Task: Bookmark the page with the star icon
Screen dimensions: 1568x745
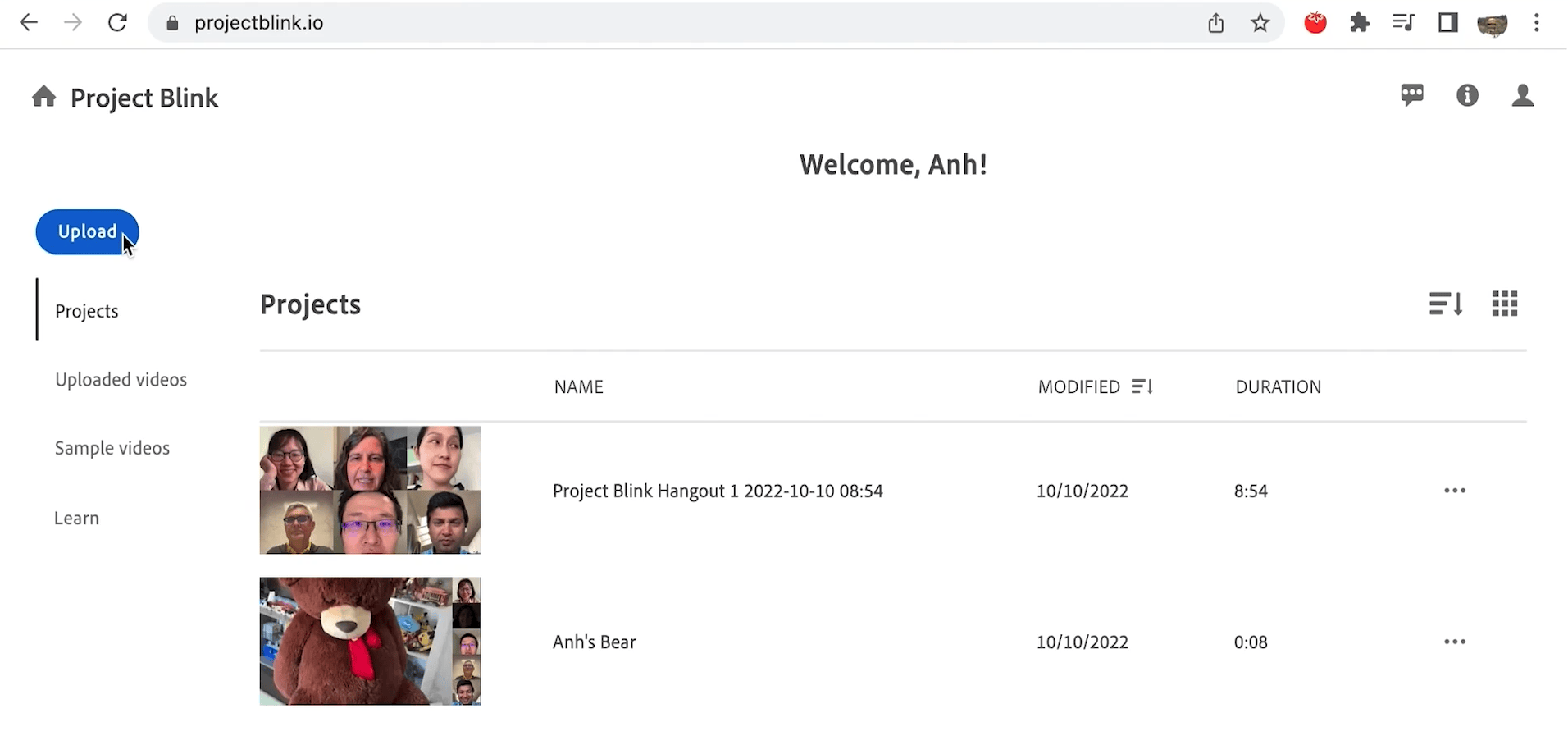Action: coord(1260,22)
